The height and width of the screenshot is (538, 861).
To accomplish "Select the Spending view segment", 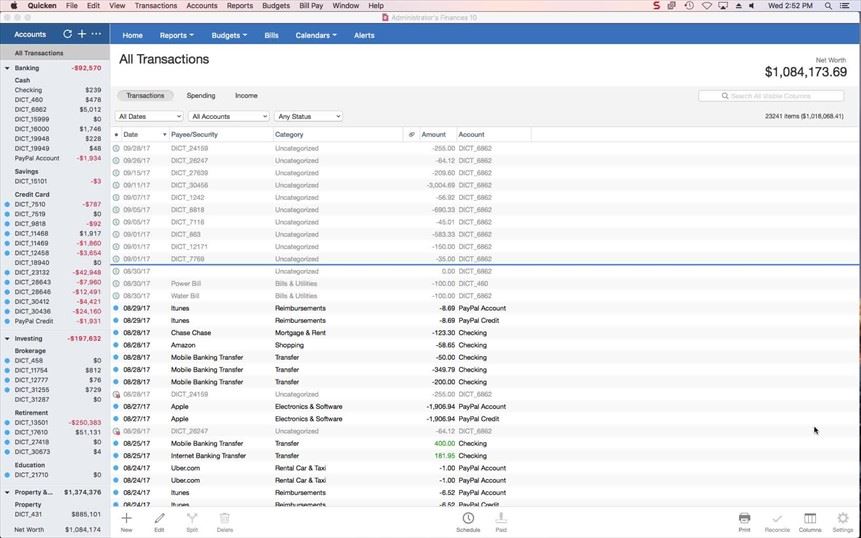I will point(200,96).
